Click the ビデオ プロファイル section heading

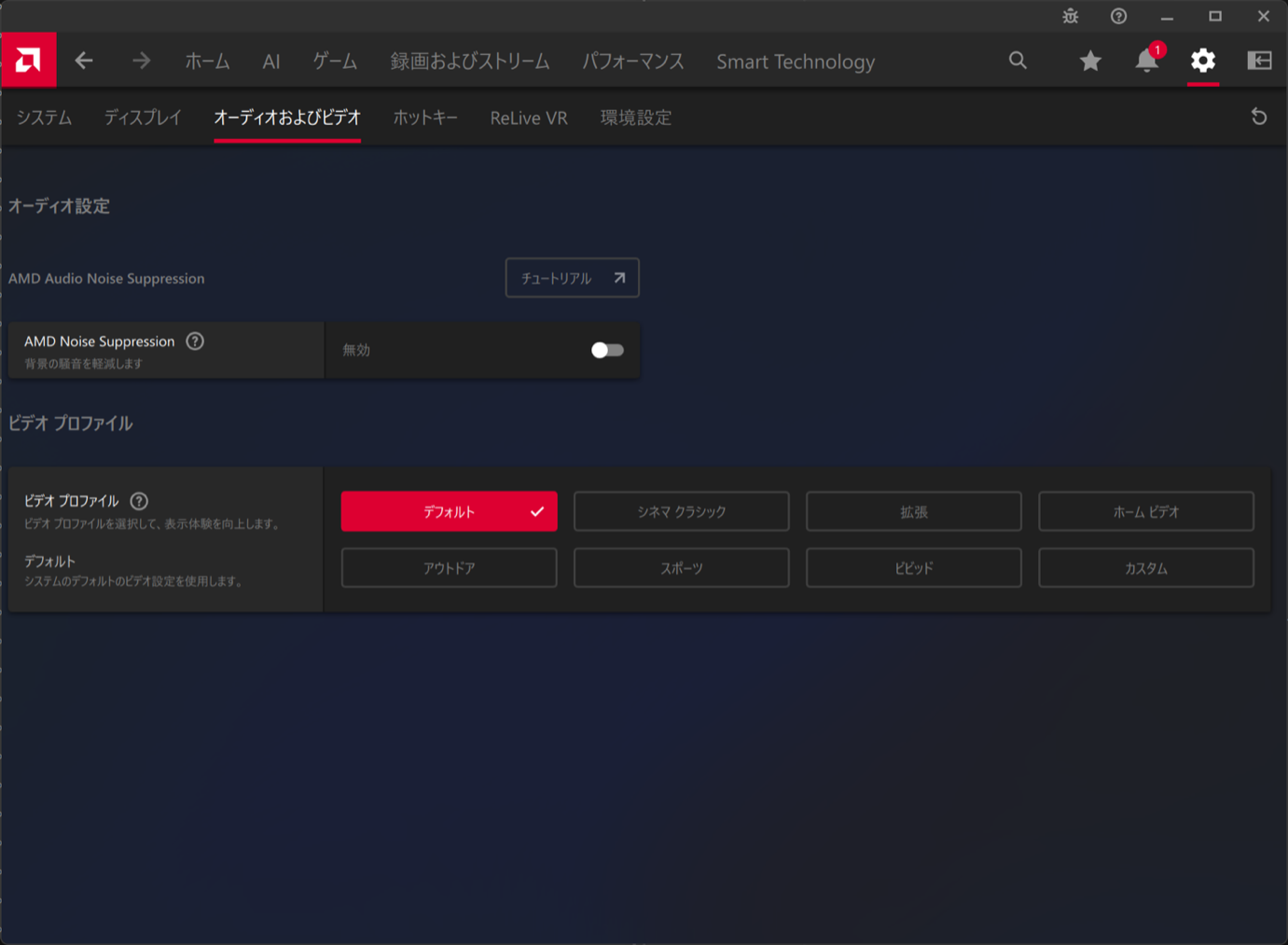click(x=70, y=424)
